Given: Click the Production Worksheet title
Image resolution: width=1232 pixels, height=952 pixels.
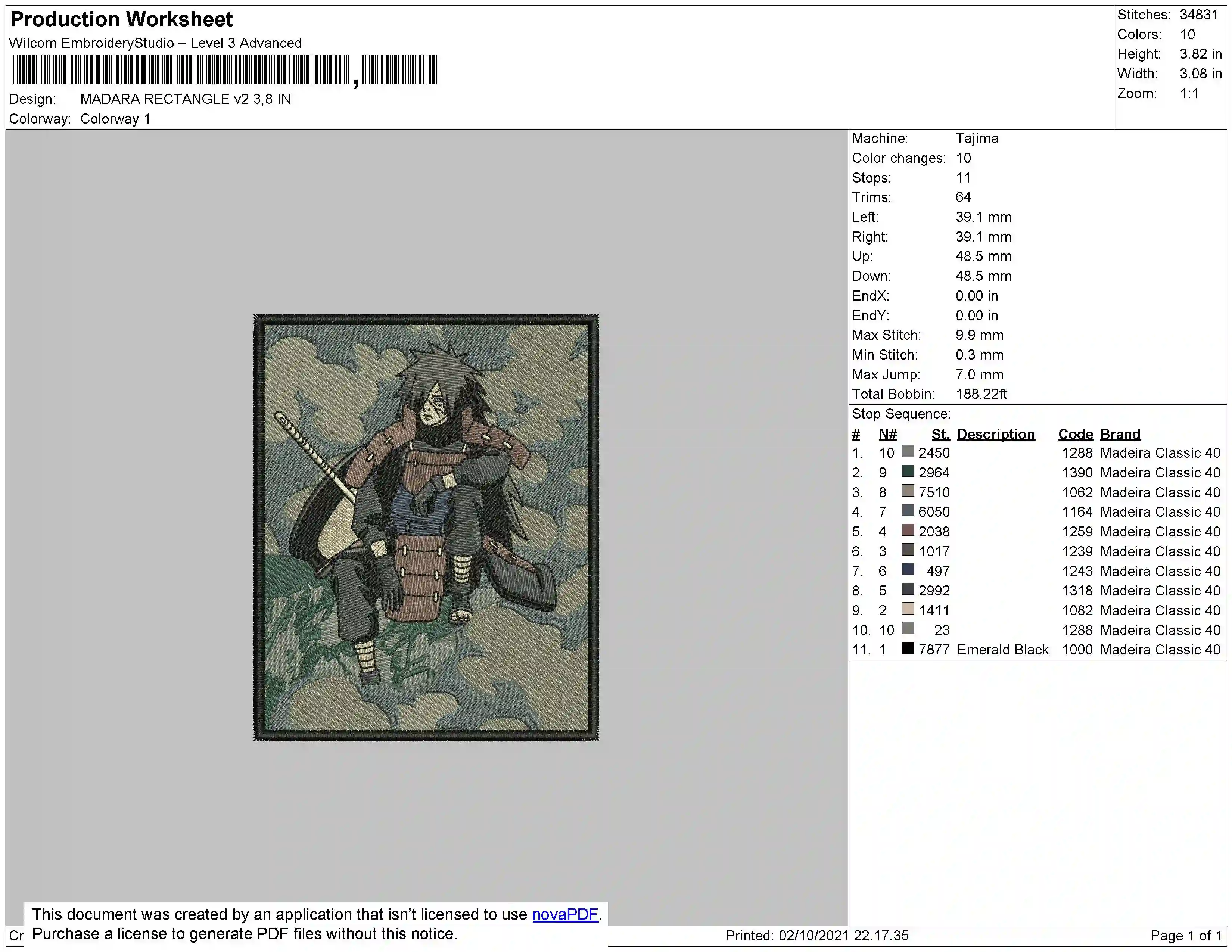Looking at the screenshot, I should pyautogui.click(x=121, y=19).
